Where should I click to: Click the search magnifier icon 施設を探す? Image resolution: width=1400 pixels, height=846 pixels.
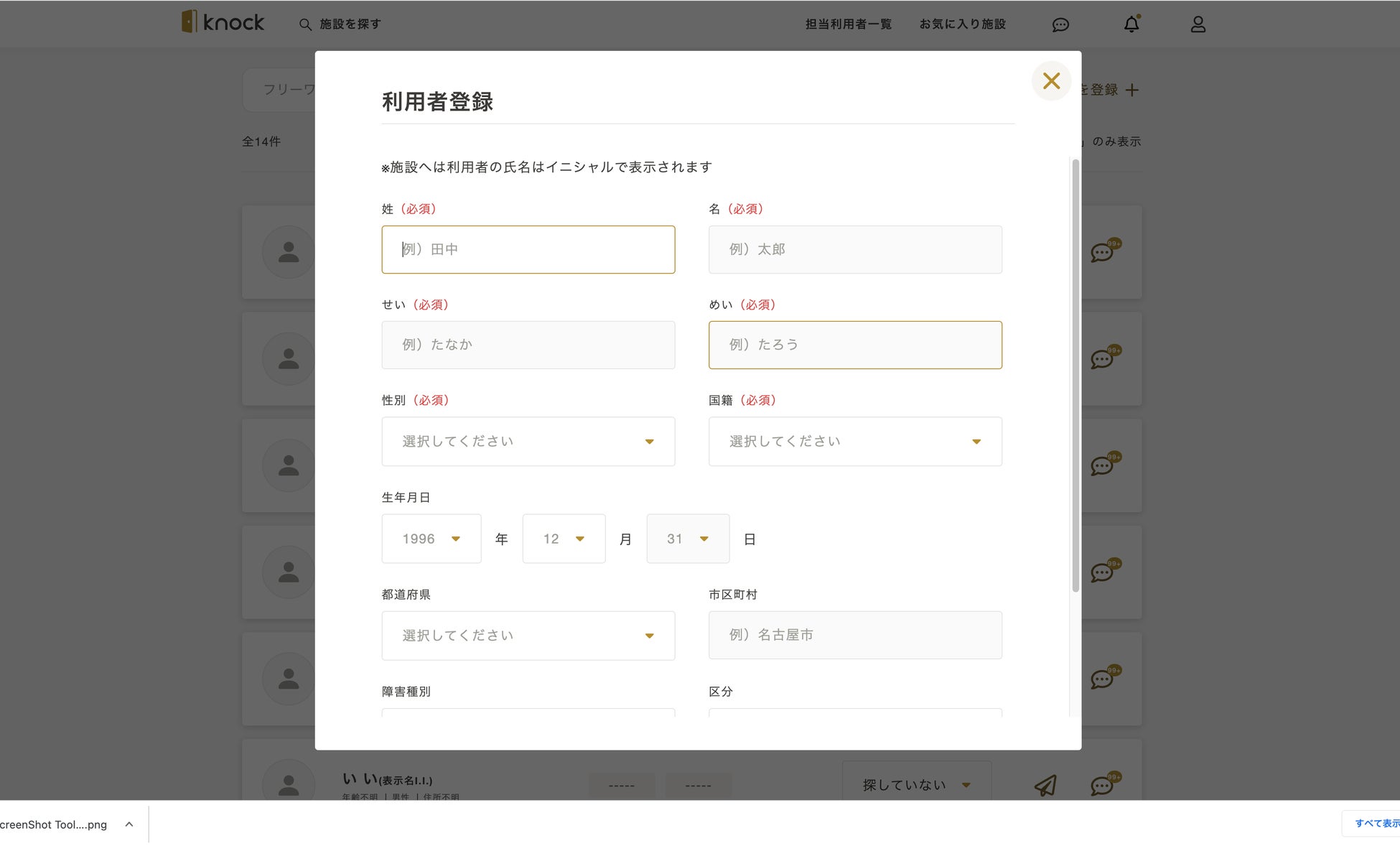pos(305,24)
